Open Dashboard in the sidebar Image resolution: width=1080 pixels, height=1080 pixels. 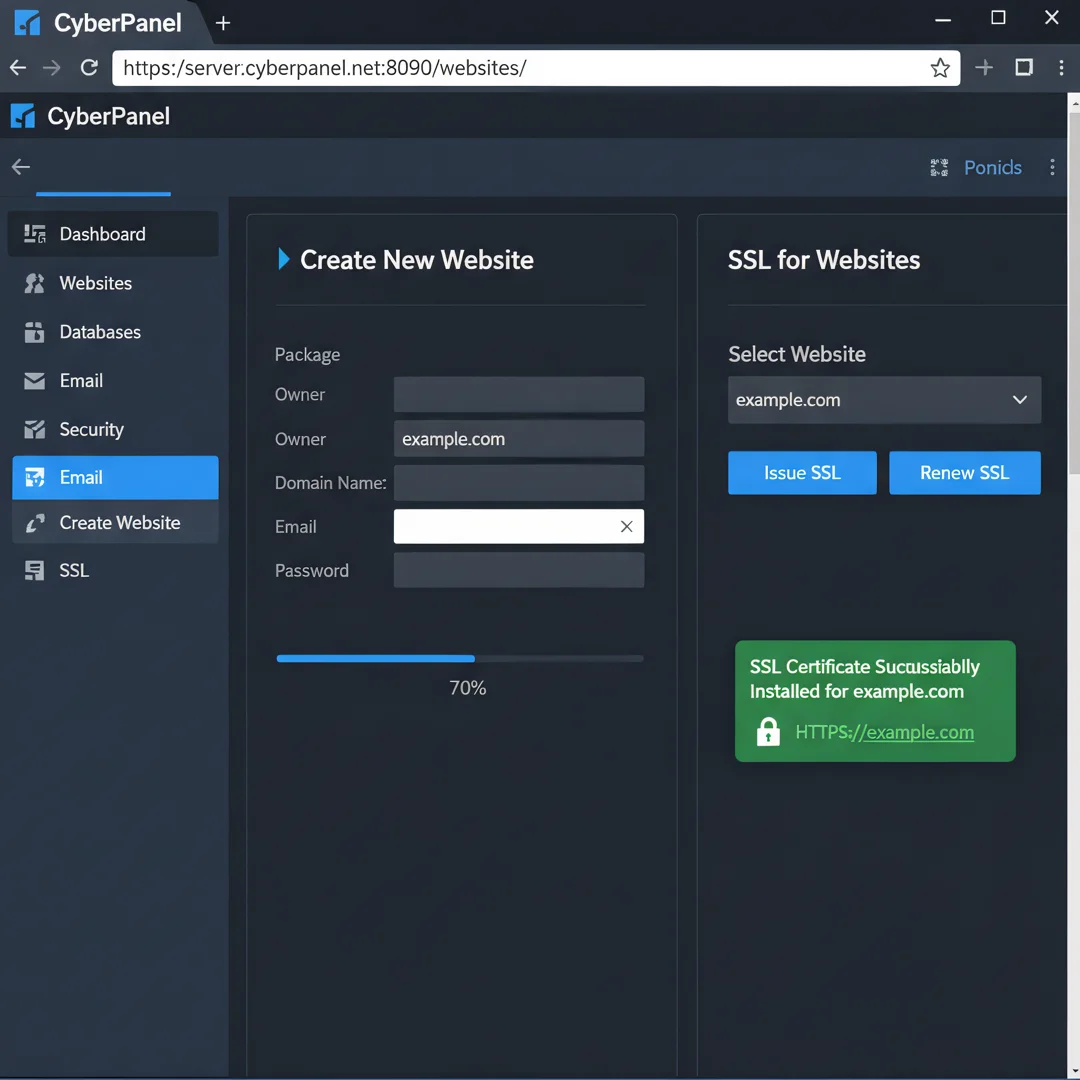[113, 234]
